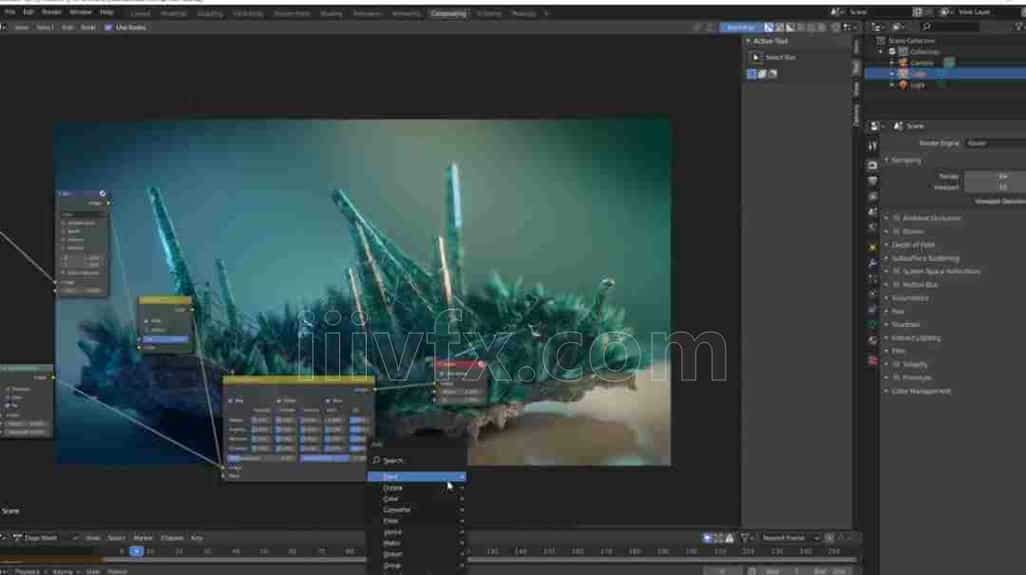The width and height of the screenshot is (1026, 575).
Task: Open the red Texture properties tab
Action: [872, 360]
